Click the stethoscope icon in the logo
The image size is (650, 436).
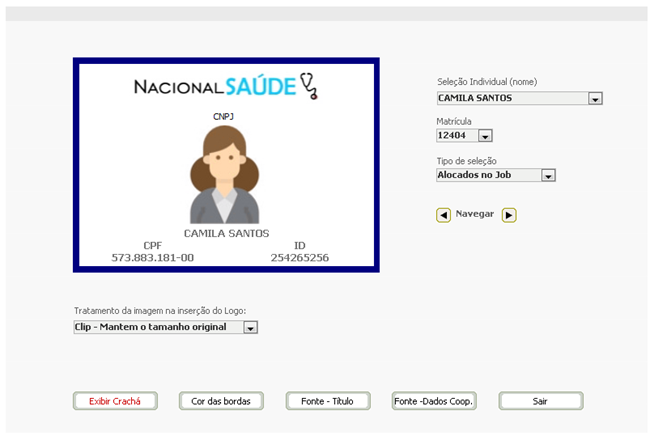click(x=309, y=86)
